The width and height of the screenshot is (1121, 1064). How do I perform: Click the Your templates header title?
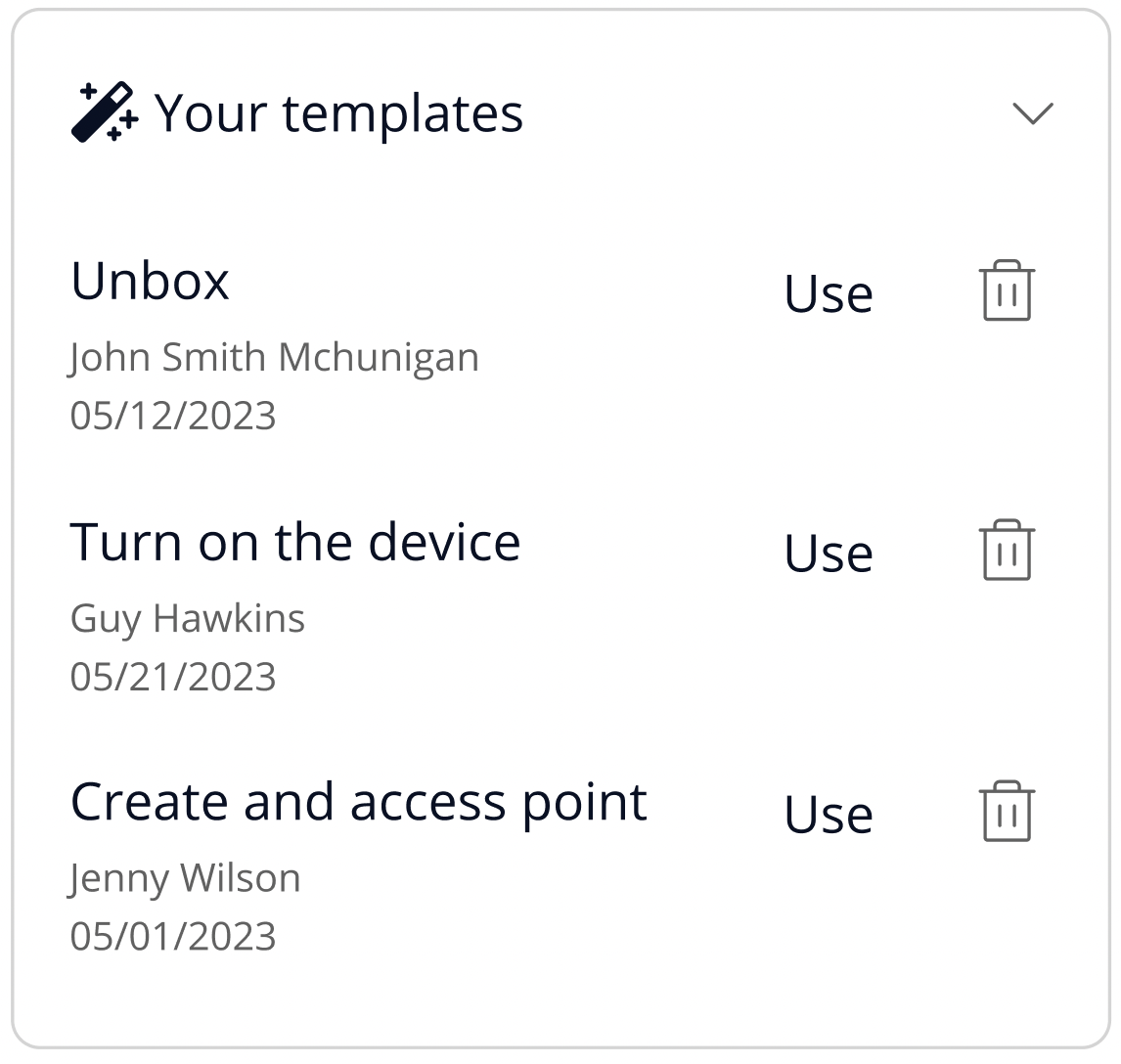tap(338, 113)
